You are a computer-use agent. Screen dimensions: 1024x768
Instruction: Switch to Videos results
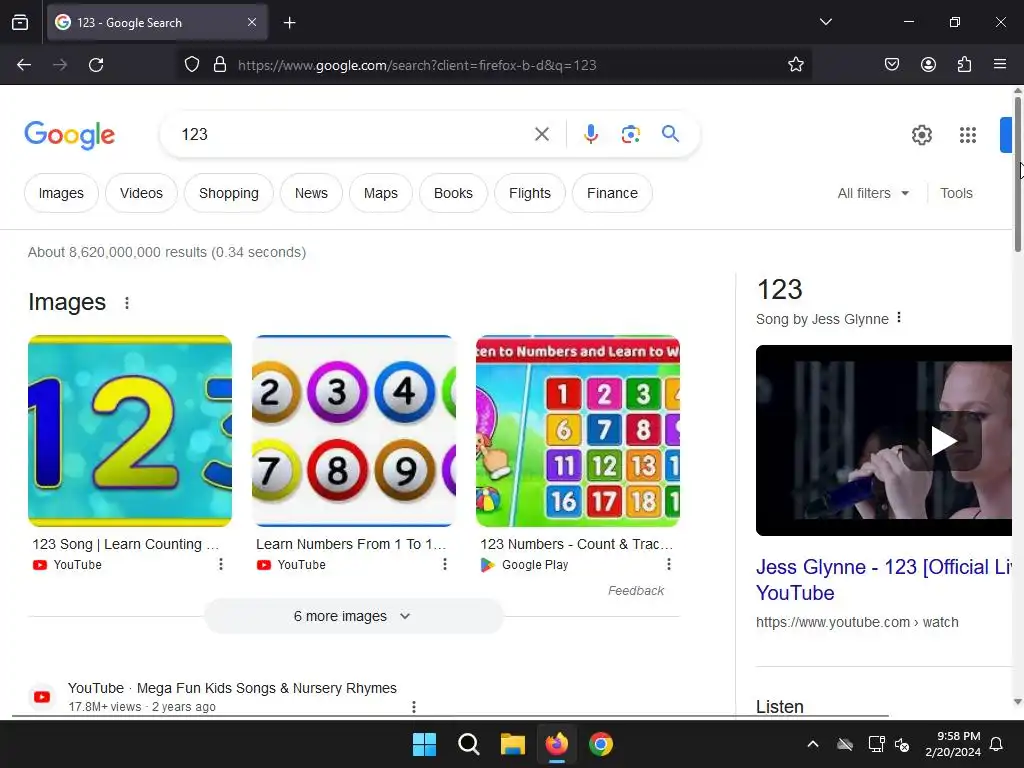click(x=141, y=193)
